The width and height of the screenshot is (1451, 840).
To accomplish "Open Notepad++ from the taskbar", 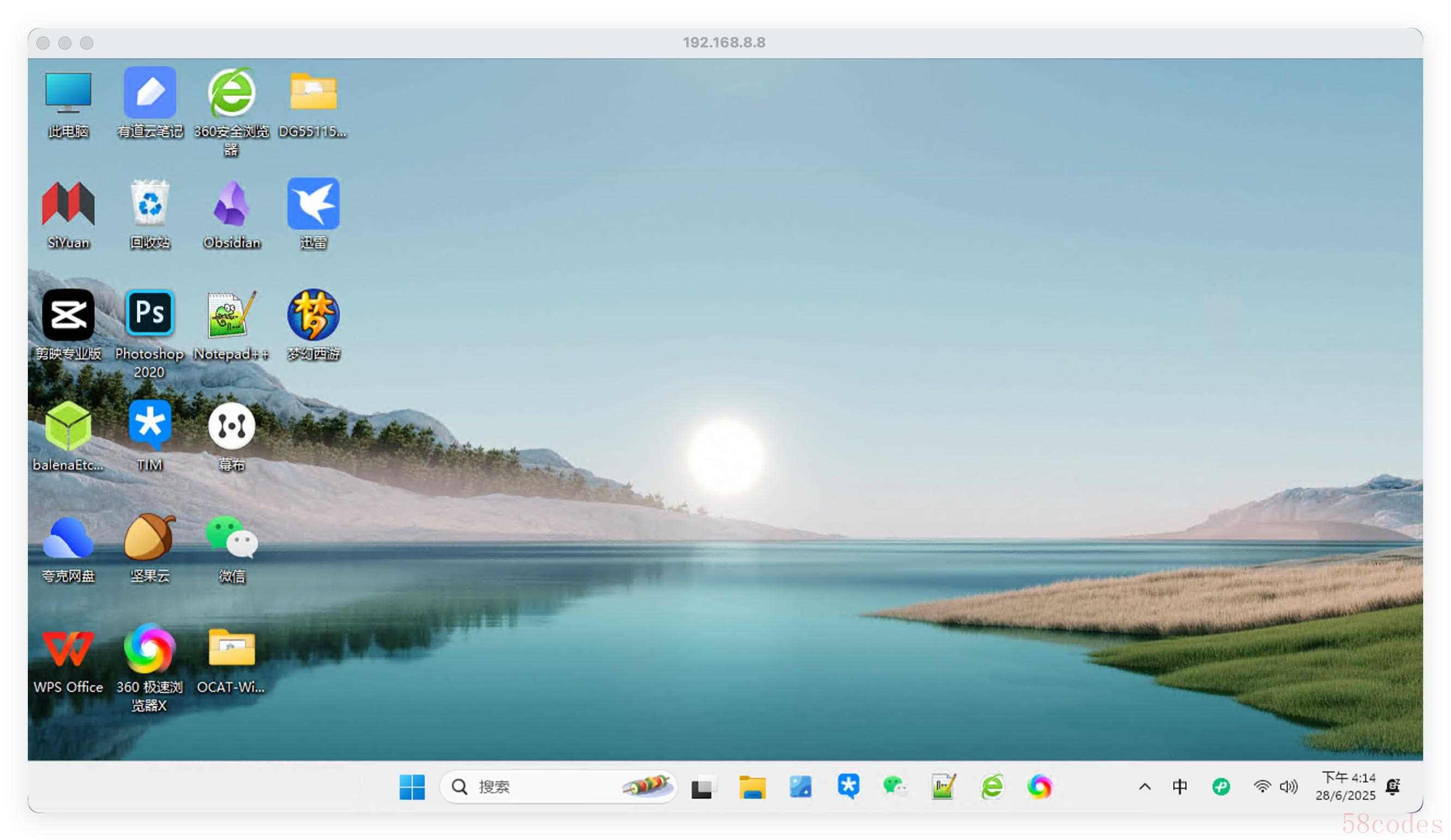I will (944, 787).
